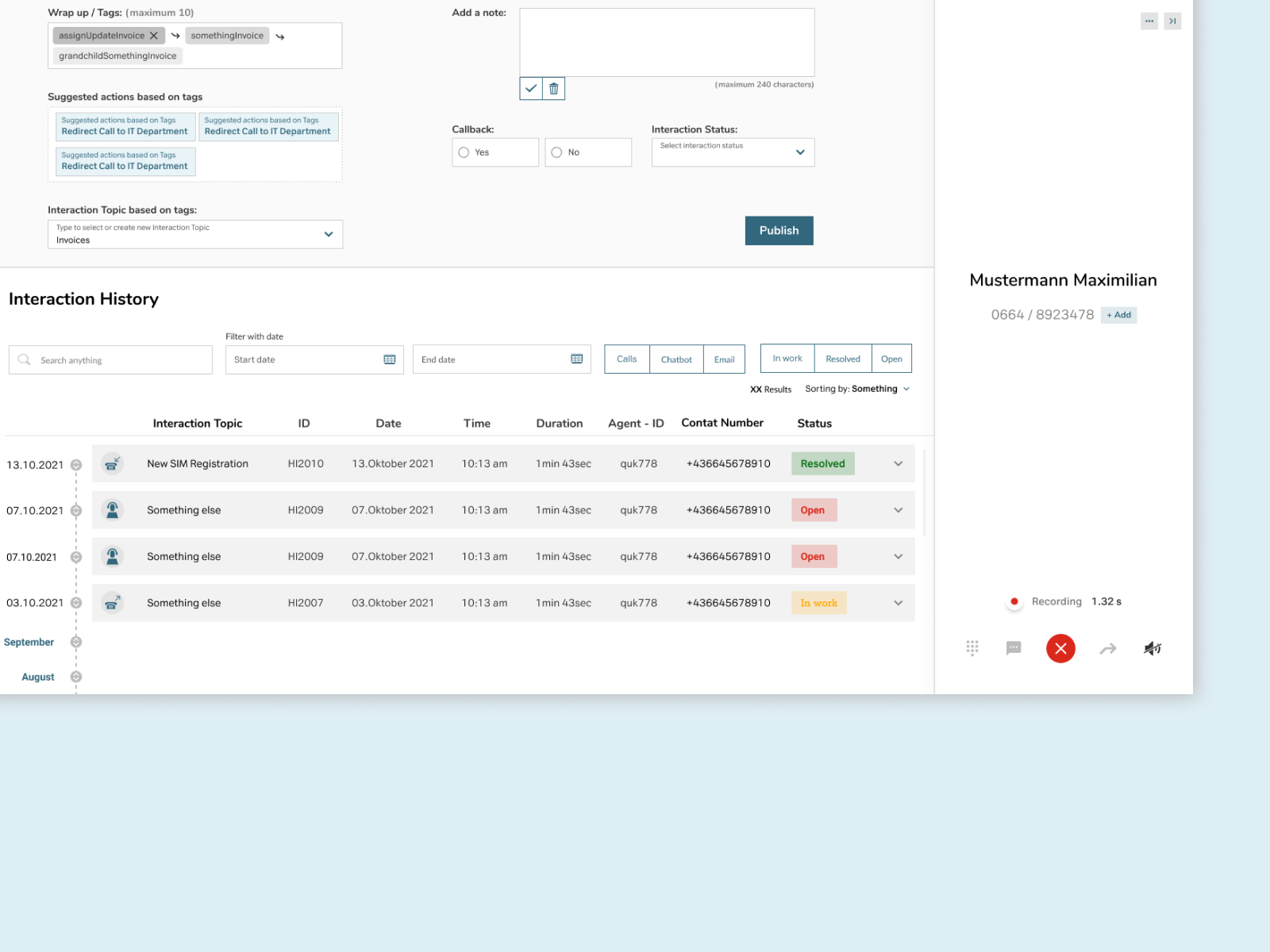The height and width of the screenshot is (952, 1270).
Task: Click the checkmark icon to confirm the note
Action: tap(531, 88)
